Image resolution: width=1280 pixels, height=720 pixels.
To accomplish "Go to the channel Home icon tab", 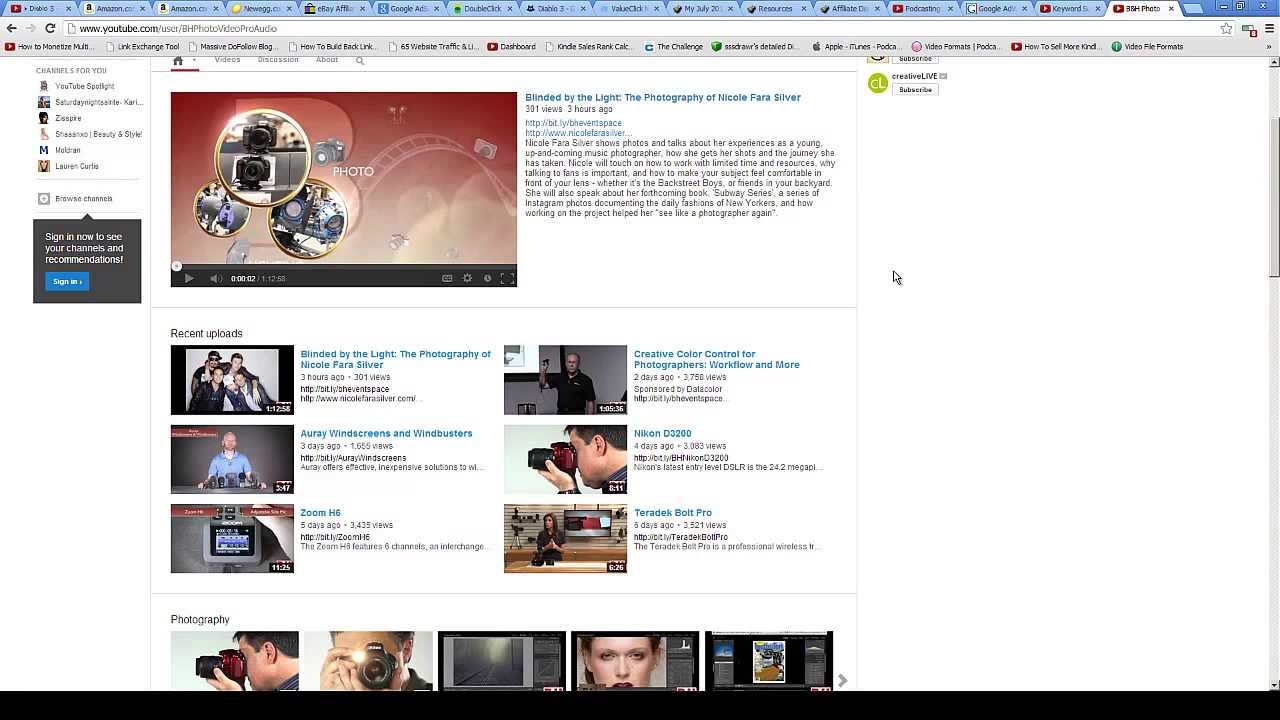I will [178, 61].
